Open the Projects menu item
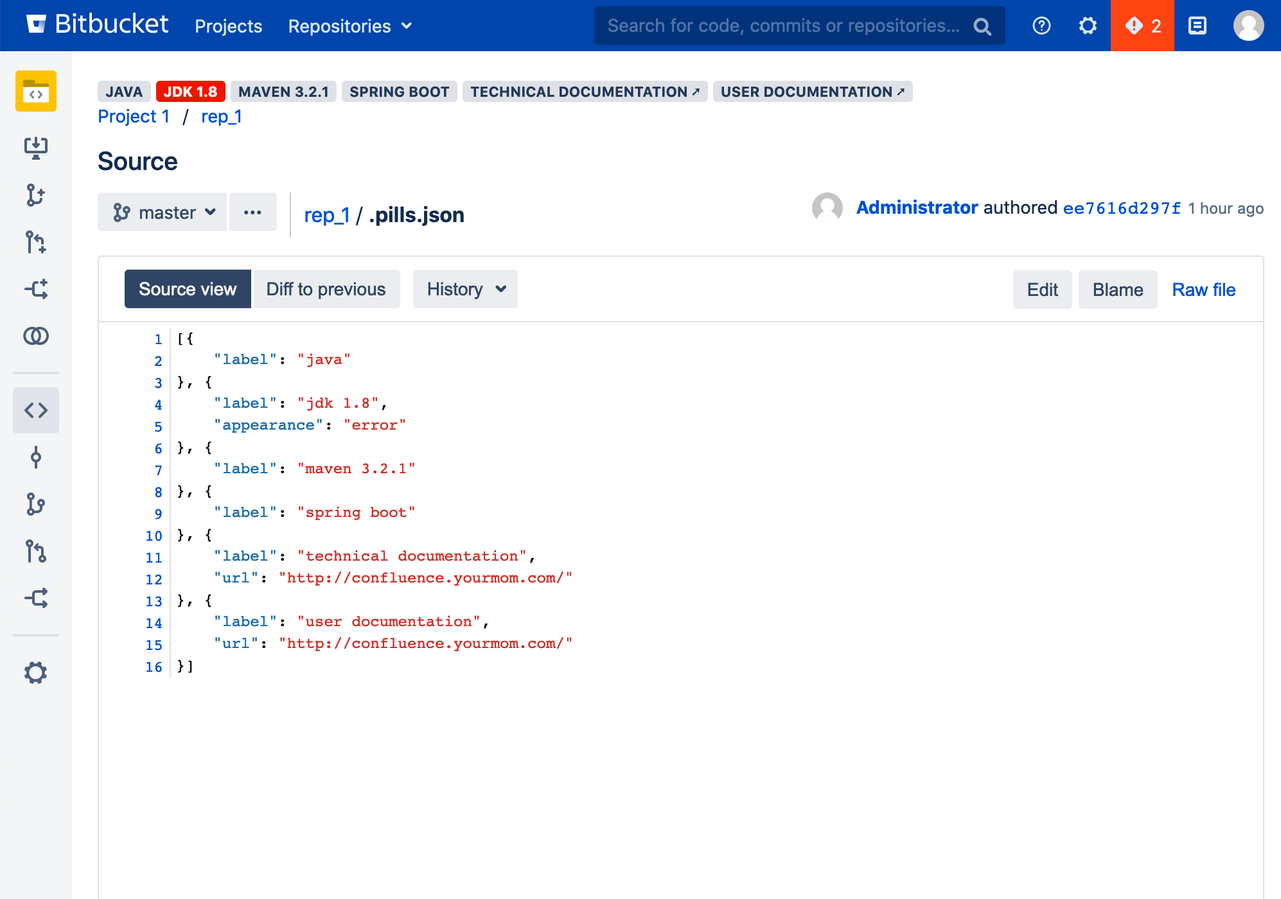The width and height of the screenshot is (1281, 899). 228,26
